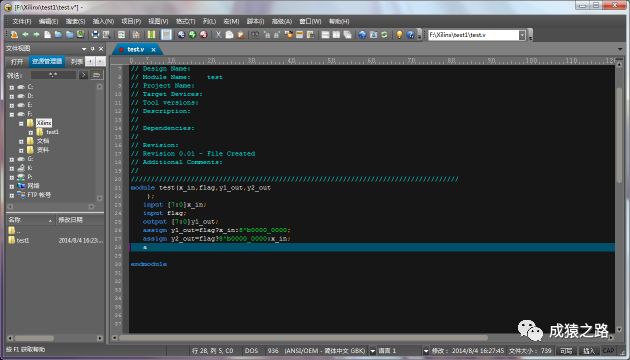Toggle the 可写 read-write status indicator
This screenshot has height=360, width=630.
point(566,351)
